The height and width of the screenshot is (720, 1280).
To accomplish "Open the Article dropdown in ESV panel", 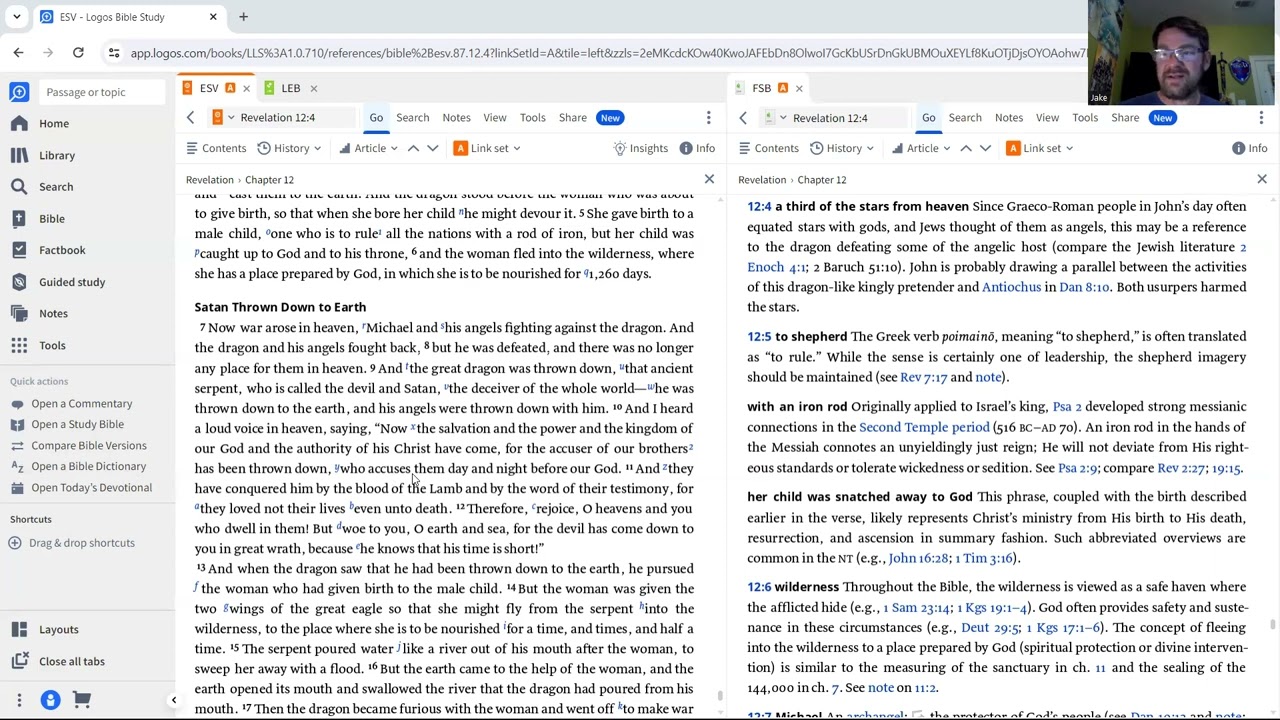I will 368,148.
